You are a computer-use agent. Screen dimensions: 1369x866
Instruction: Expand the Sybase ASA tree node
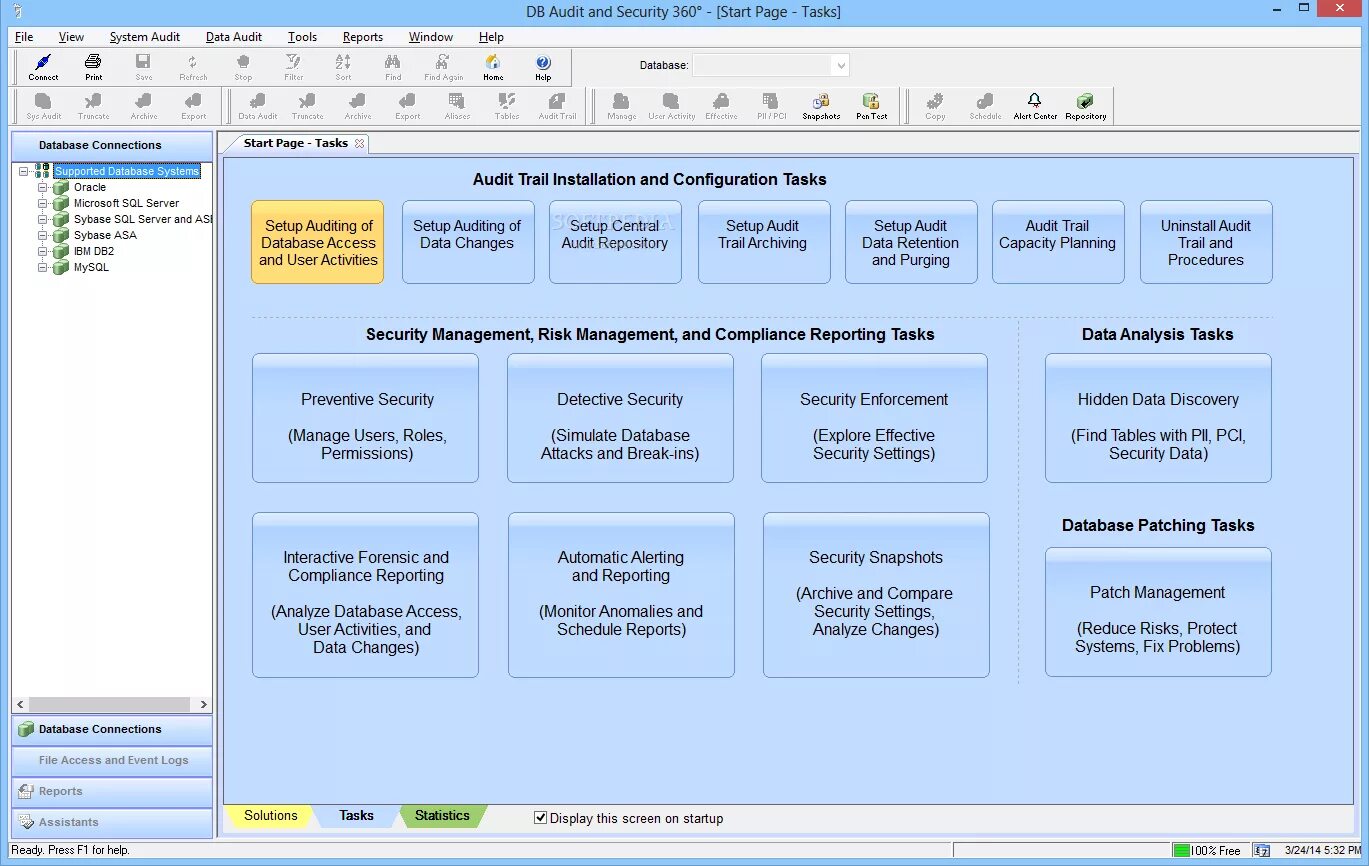click(x=43, y=235)
